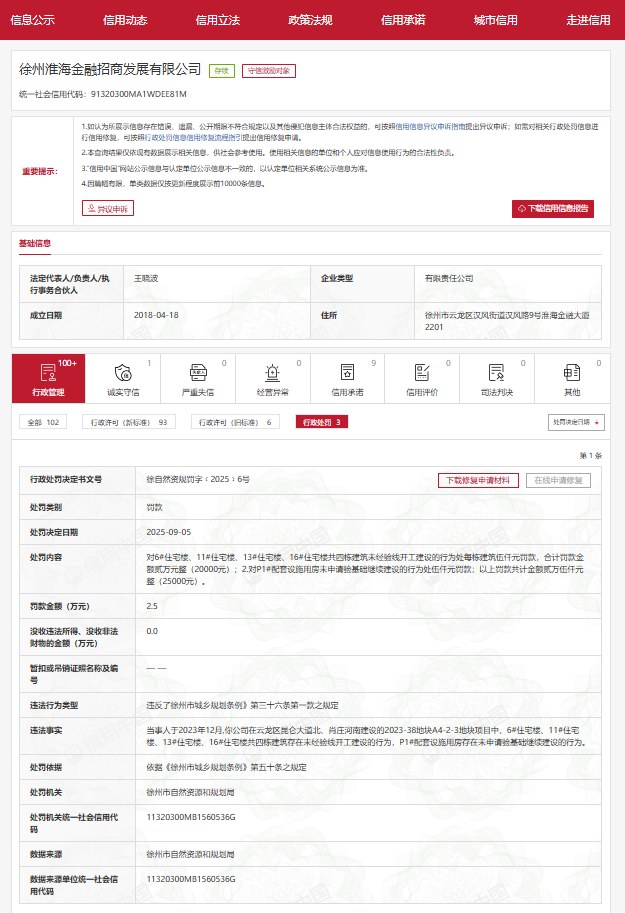The height and width of the screenshot is (913, 625).
Task: Click the 存续 status tag
Action: coord(222,71)
